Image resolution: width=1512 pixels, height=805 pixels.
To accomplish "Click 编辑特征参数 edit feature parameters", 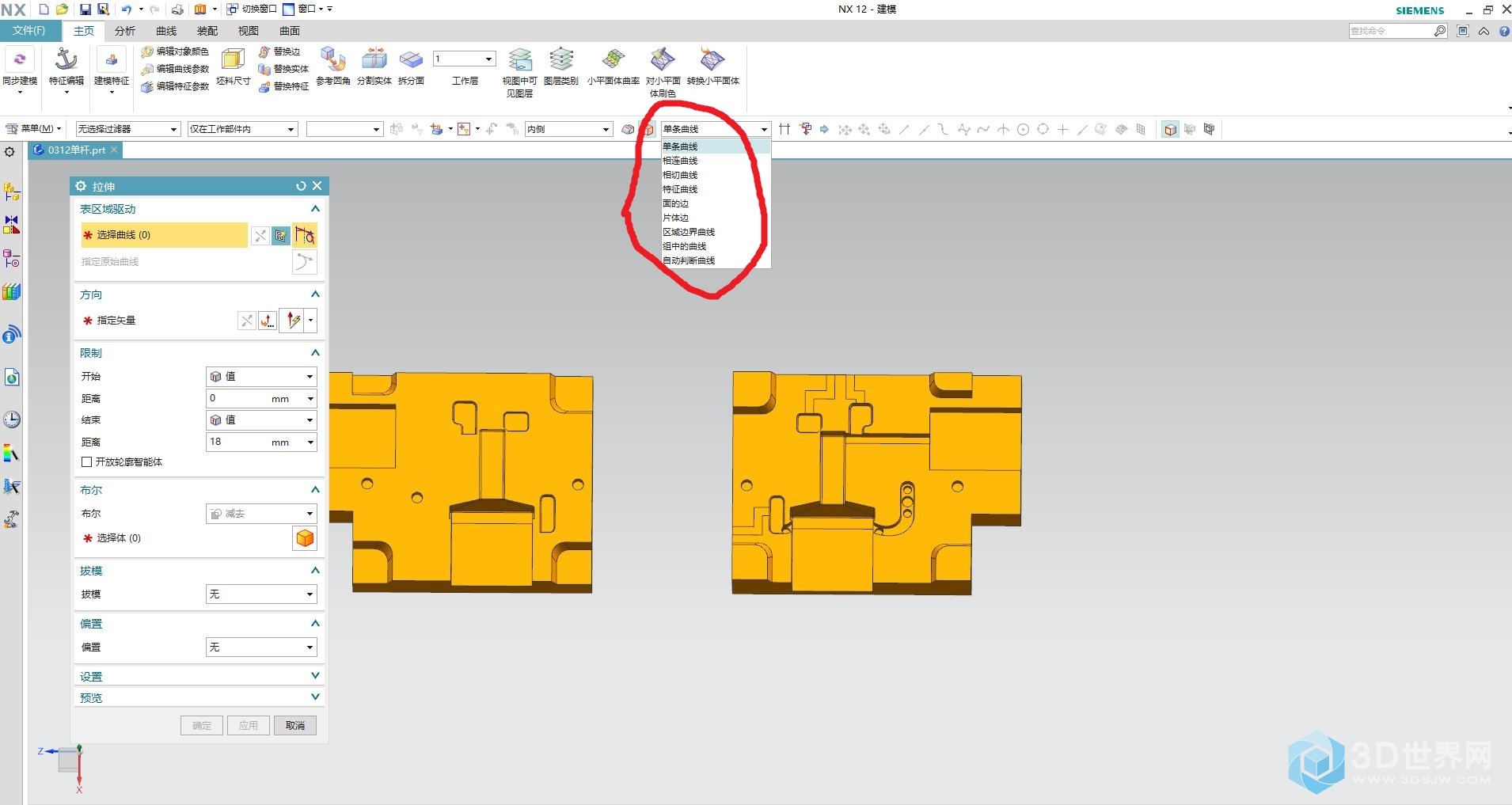I will click(x=175, y=86).
